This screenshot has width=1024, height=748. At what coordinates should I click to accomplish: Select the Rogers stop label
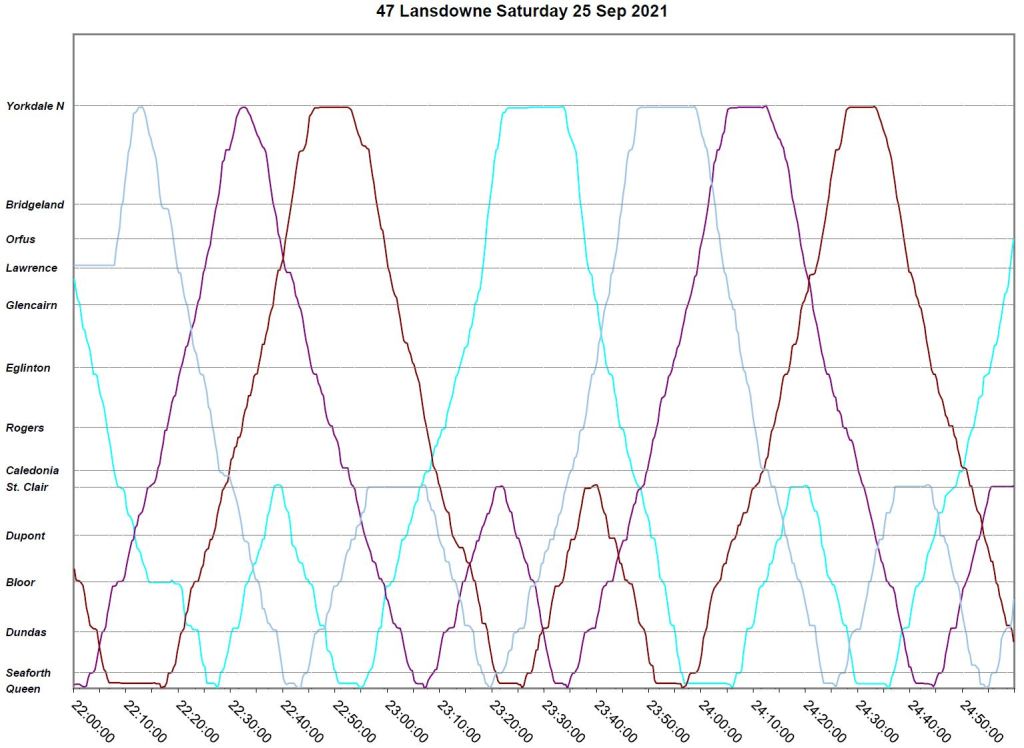point(25,428)
